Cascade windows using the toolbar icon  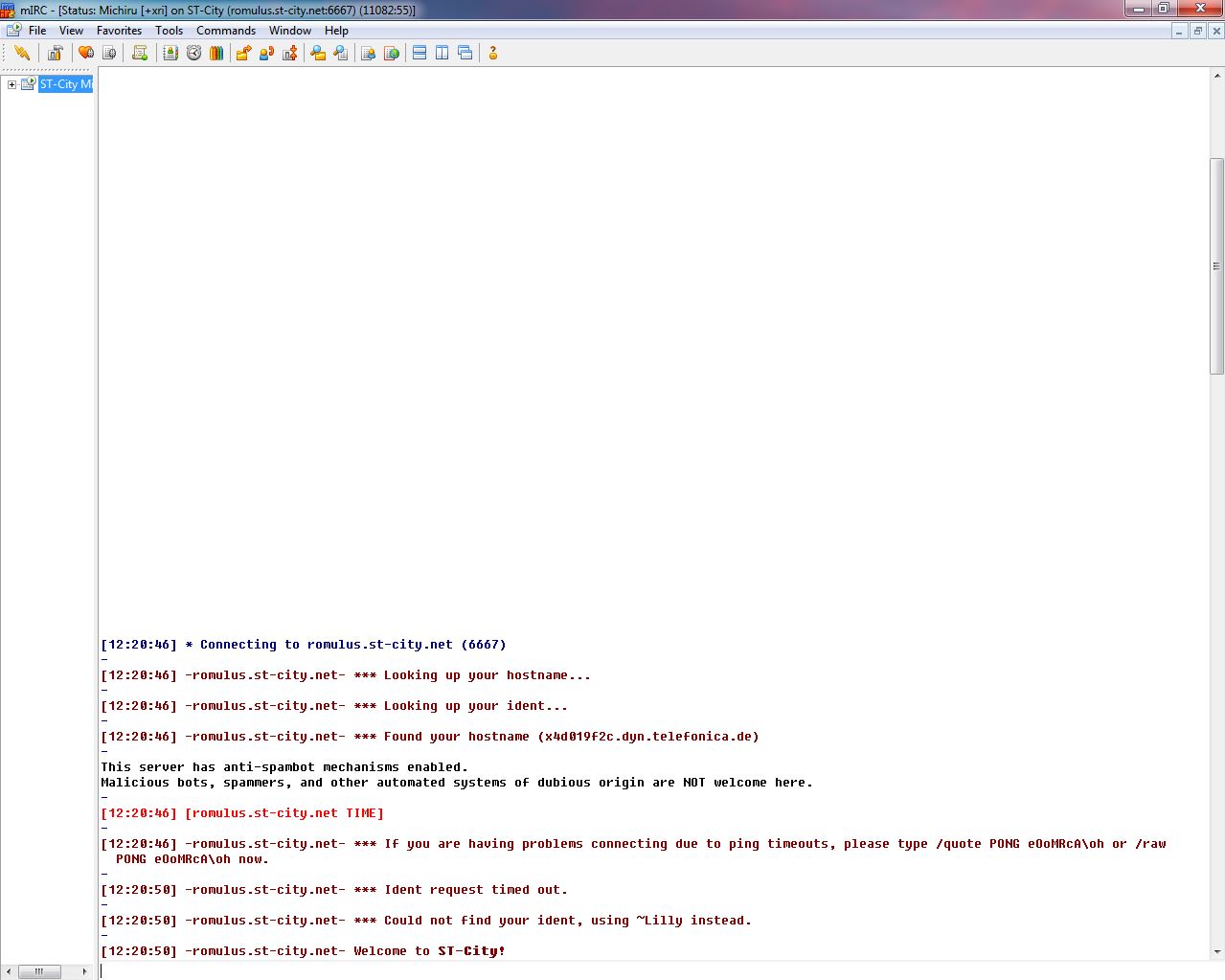pyautogui.click(x=465, y=53)
